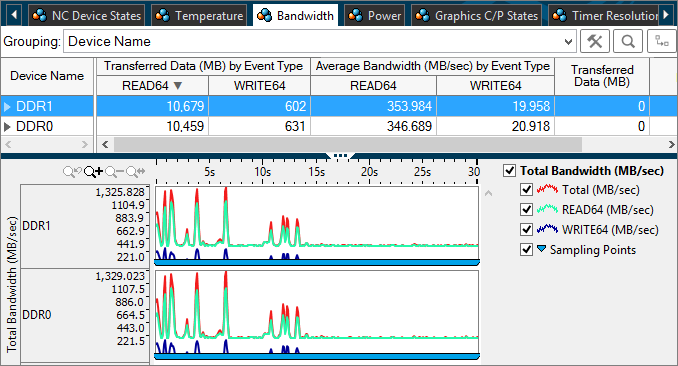The image size is (678, 366).
Task: Open the customize tools wrench icon
Action: pyautogui.click(x=595, y=42)
